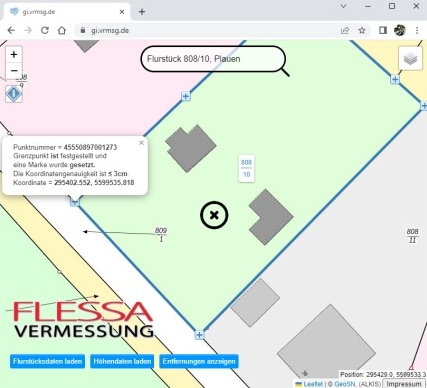Reload the current page
Image resolution: width=427 pixels, height=388 pixels.
45,30
